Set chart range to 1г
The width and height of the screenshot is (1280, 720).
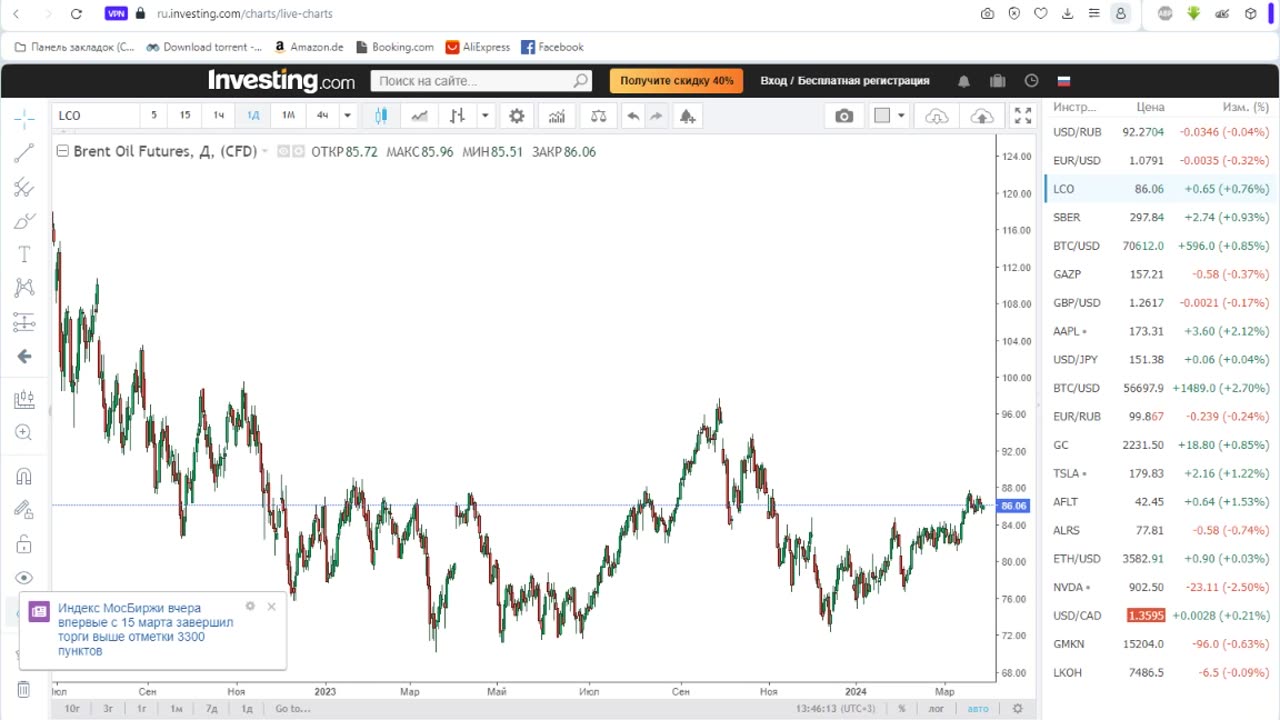coord(141,708)
